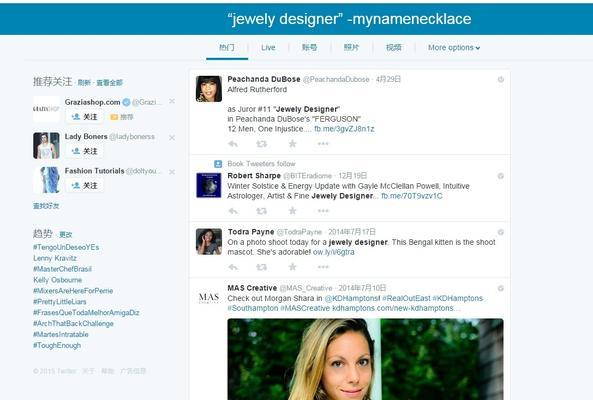Open more actions on Todra Payne's tweet
This screenshot has height=400, width=593.
coord(323,267)
